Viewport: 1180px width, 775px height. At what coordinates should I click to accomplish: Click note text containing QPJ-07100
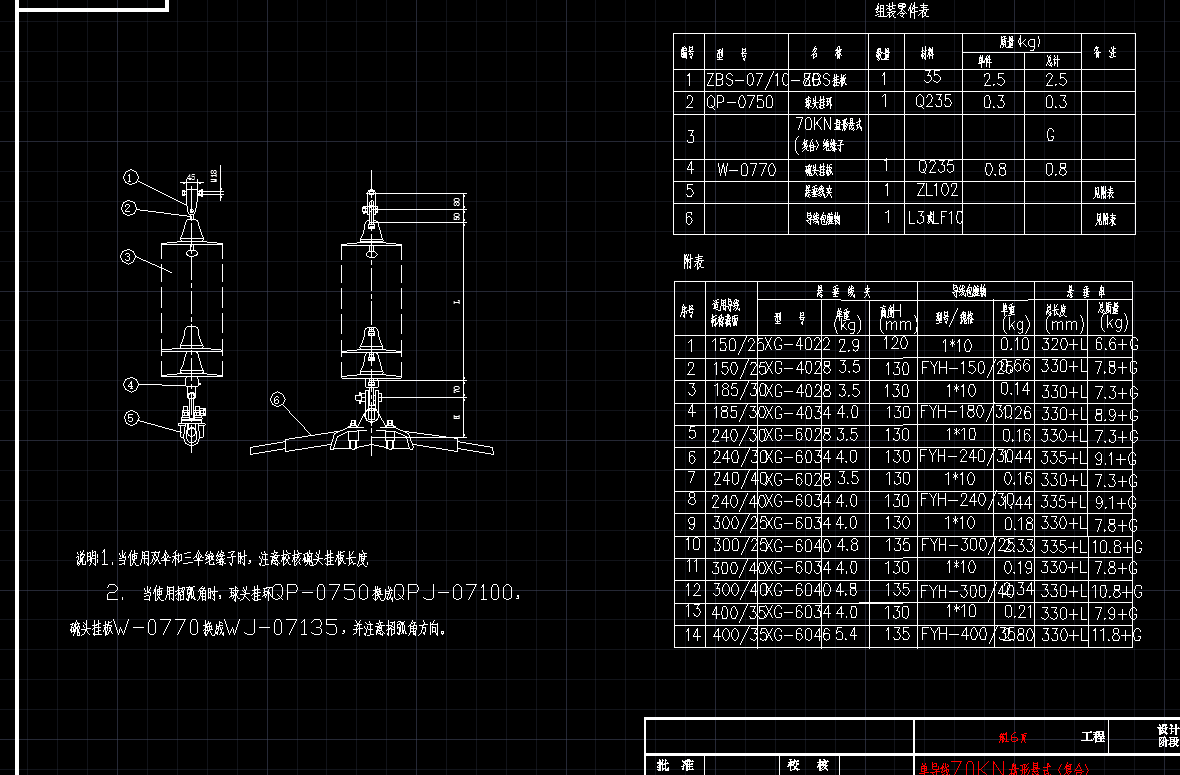(312, 593)
